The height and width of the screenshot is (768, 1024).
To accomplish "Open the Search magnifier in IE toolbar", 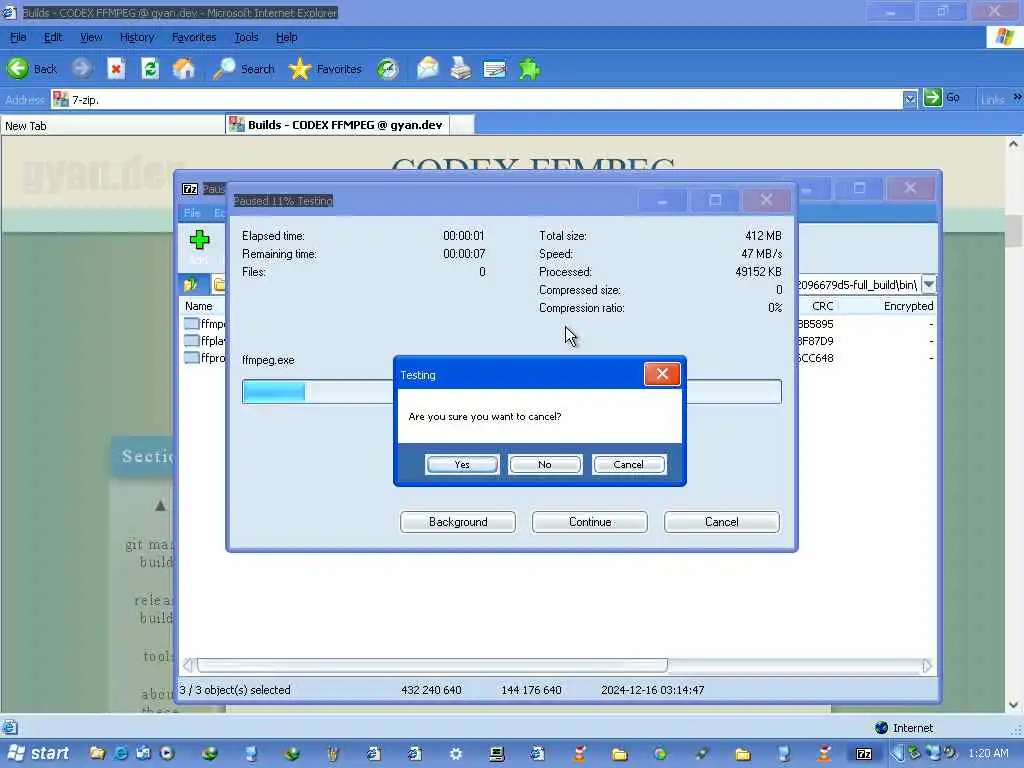I will tap(225, 69).
